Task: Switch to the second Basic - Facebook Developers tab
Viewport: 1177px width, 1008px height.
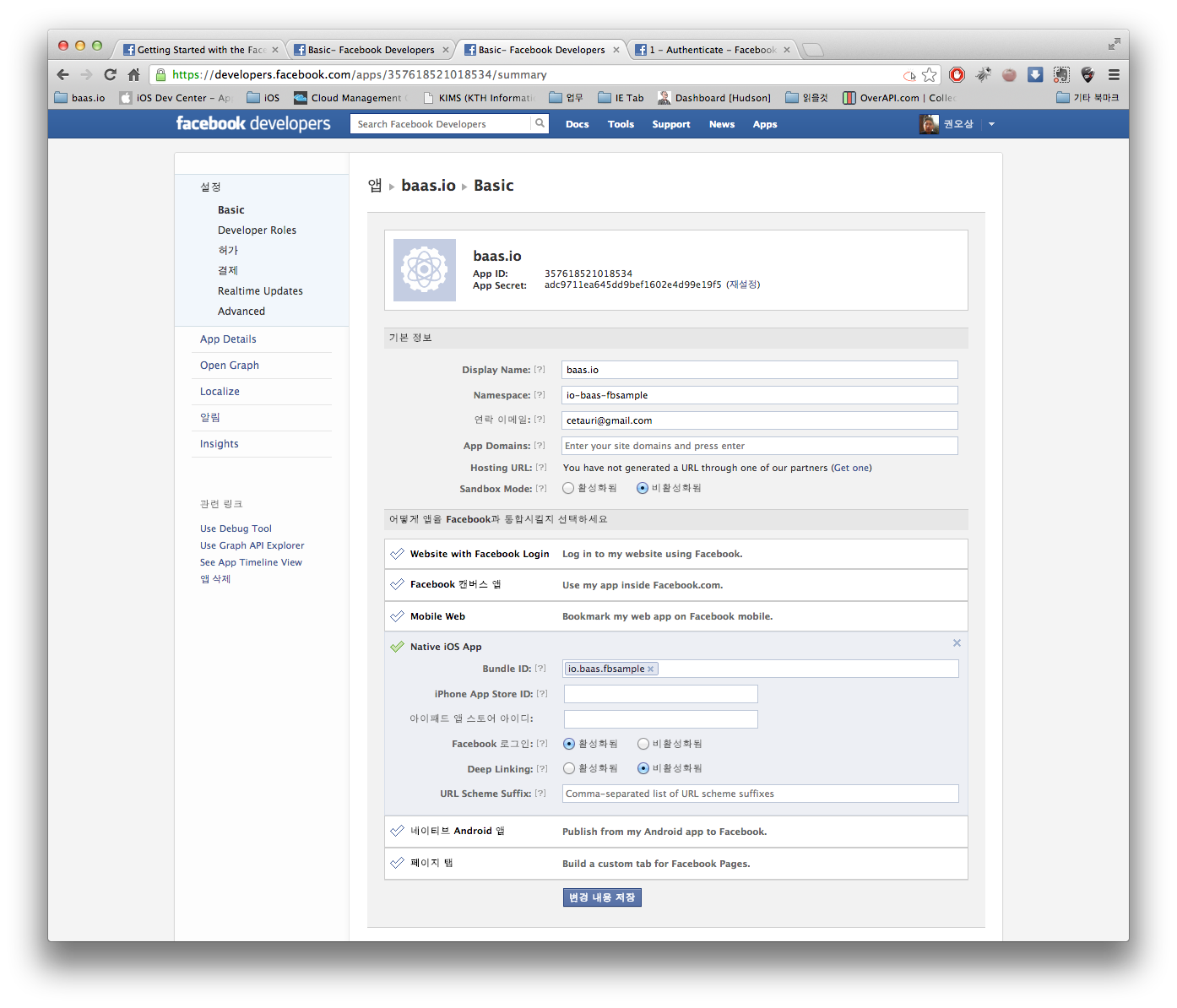Action: [540, 50]
